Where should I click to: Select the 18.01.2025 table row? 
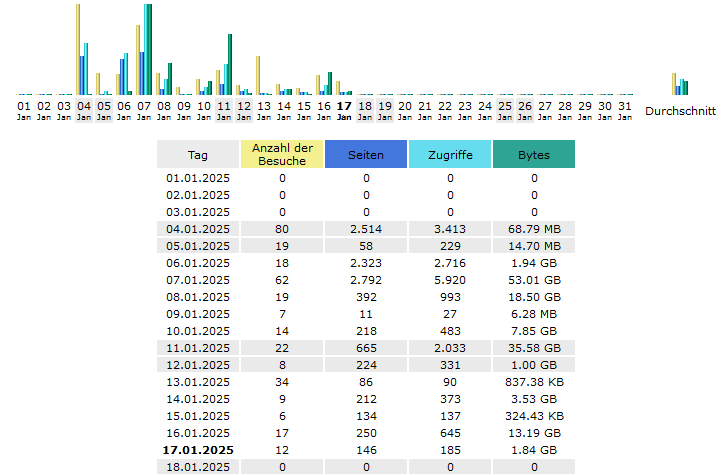366,467
